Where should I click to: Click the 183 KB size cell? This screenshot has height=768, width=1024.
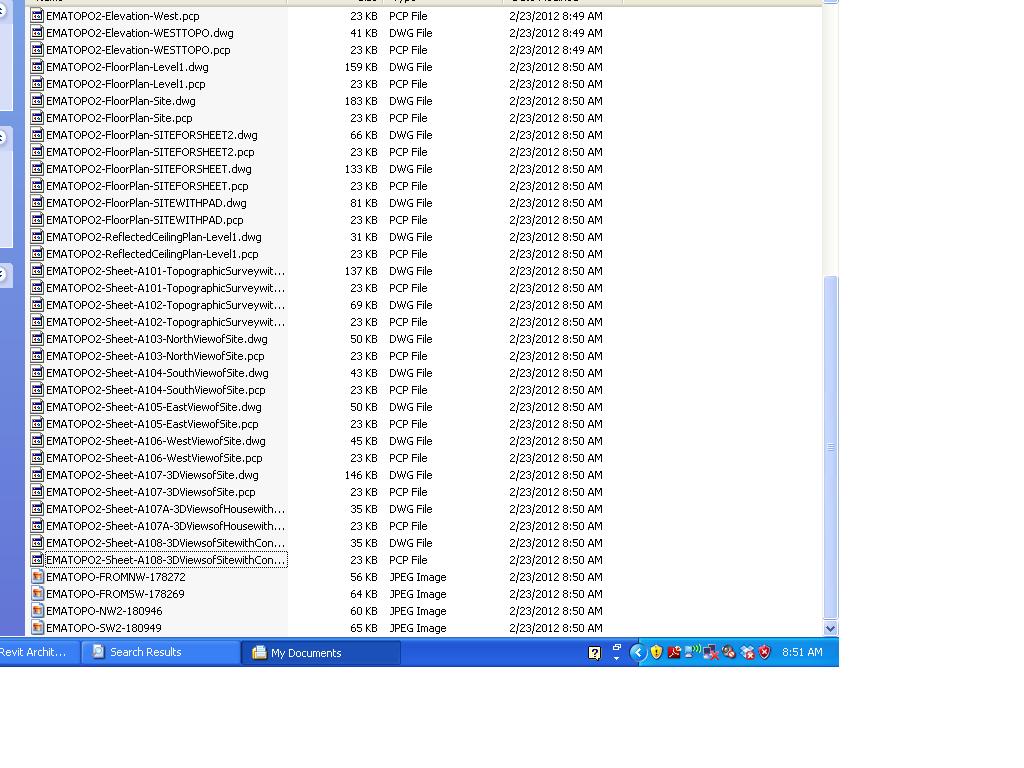(x=360, y=101)
